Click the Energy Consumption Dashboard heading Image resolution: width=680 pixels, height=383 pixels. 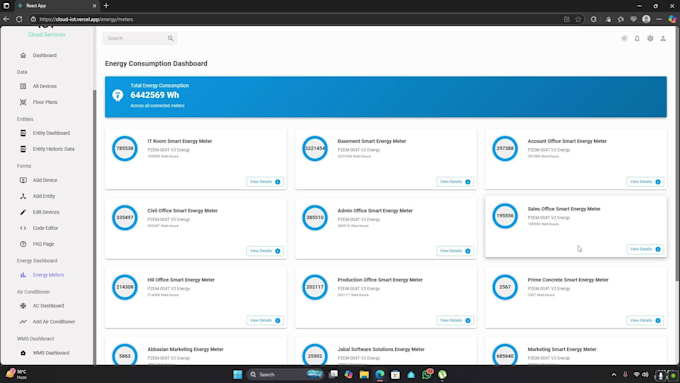(x=156, y=63)
